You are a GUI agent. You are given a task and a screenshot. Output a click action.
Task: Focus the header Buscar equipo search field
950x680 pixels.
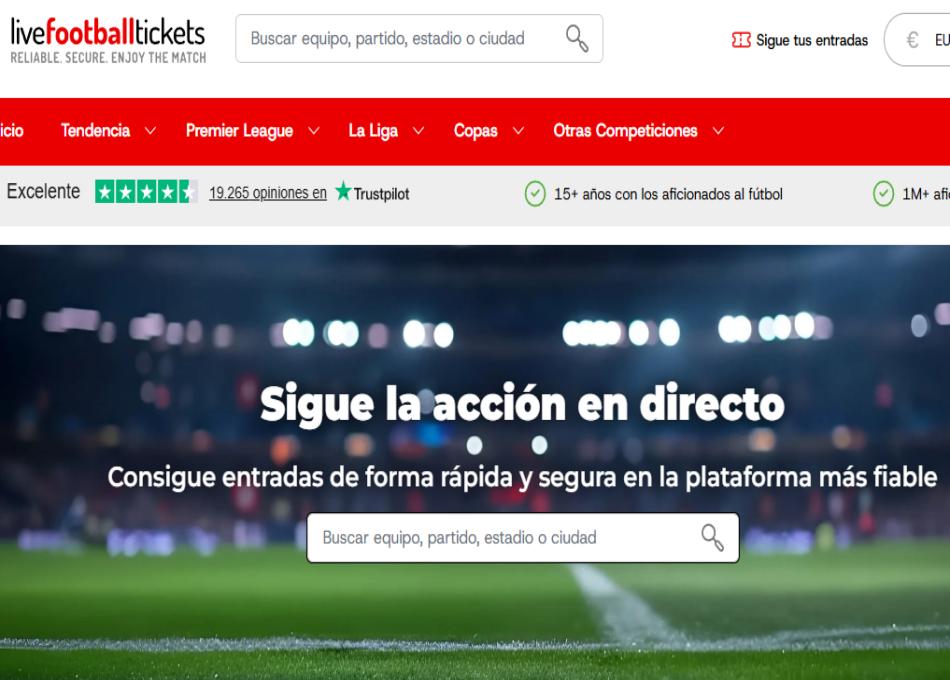pyautogui.click(x=419, y=39)
